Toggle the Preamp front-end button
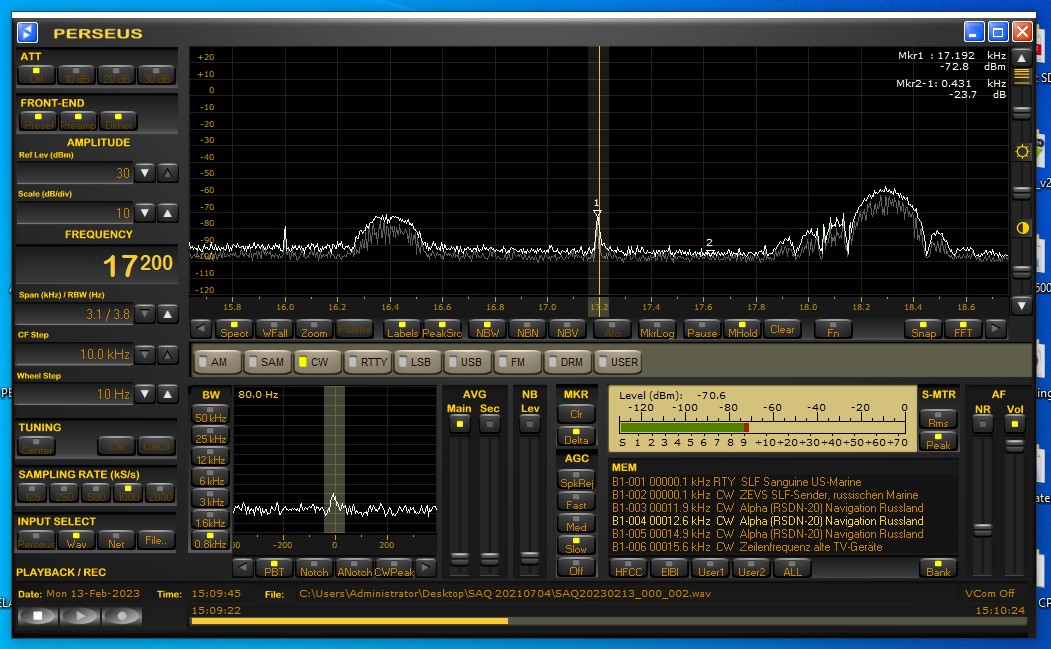The width and height of the screenshot is (1051, 649). (78, 121)
